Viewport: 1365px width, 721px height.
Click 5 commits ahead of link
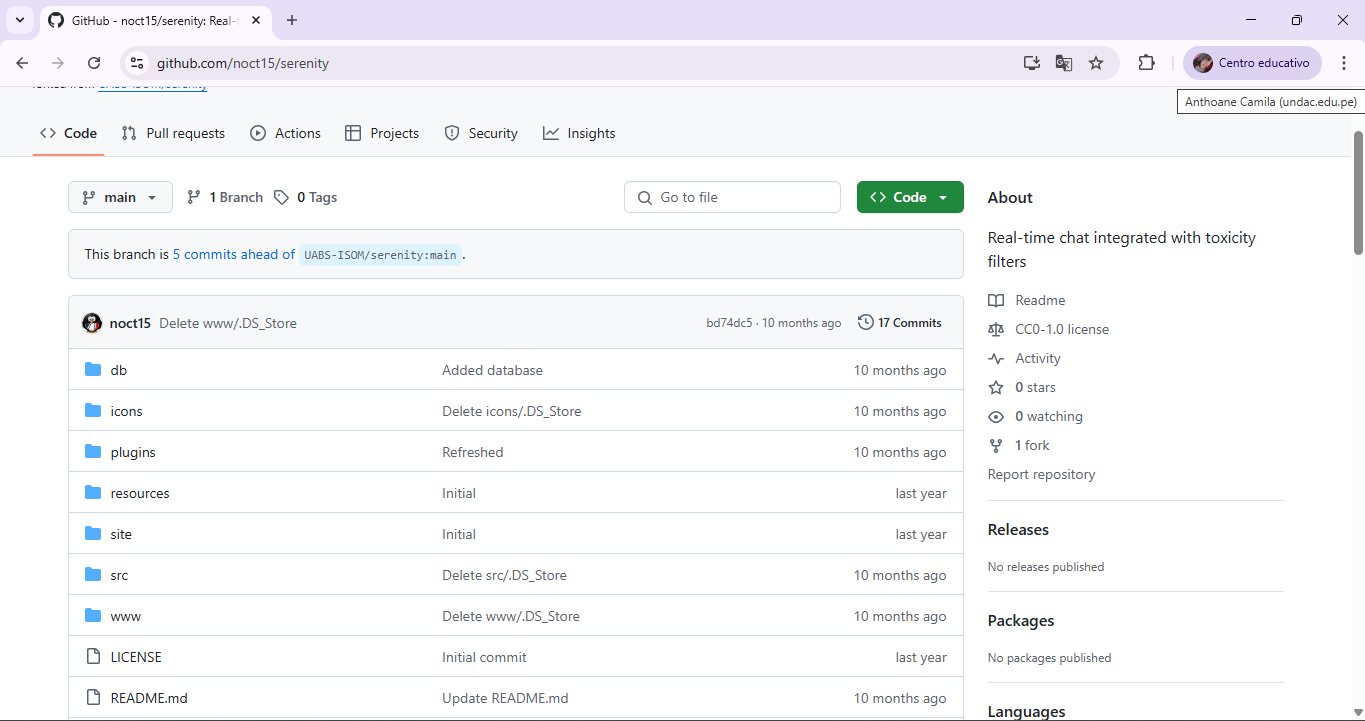234,254
